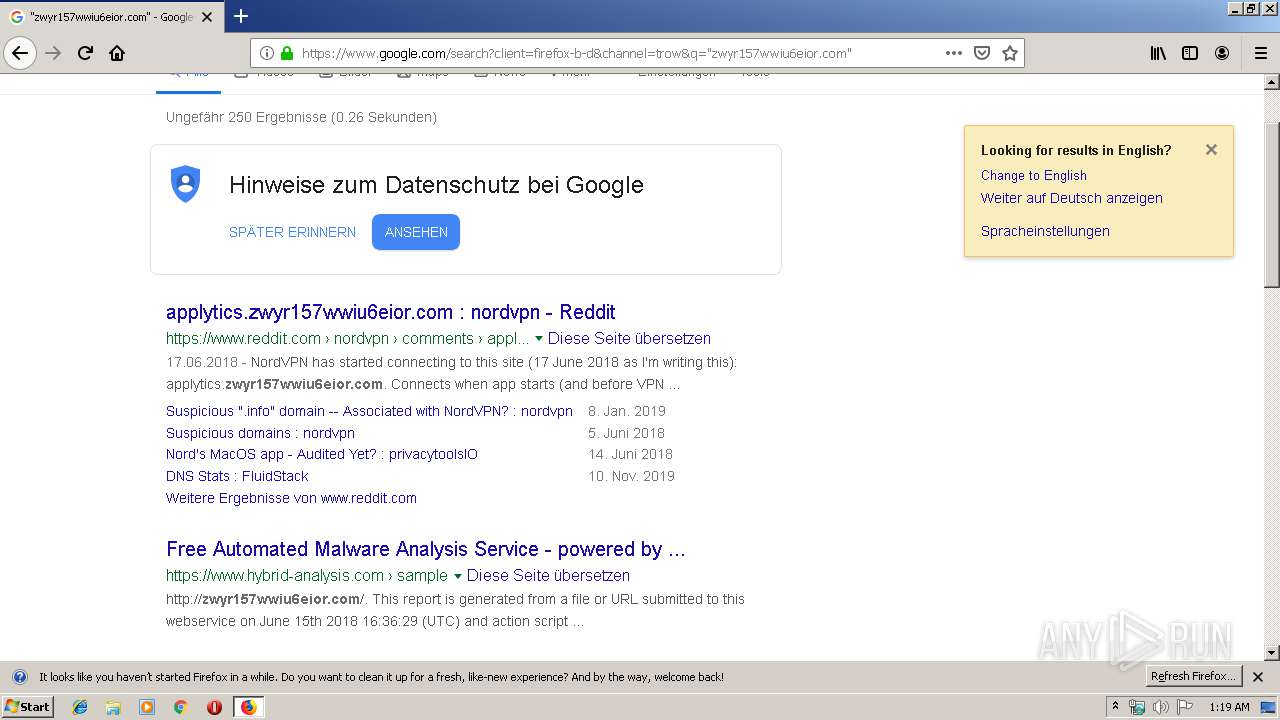Image resolution: width=1280 pixels, height=720 pixels.
Task: Click the network tray icon
Action: (x=1137, y=707)
